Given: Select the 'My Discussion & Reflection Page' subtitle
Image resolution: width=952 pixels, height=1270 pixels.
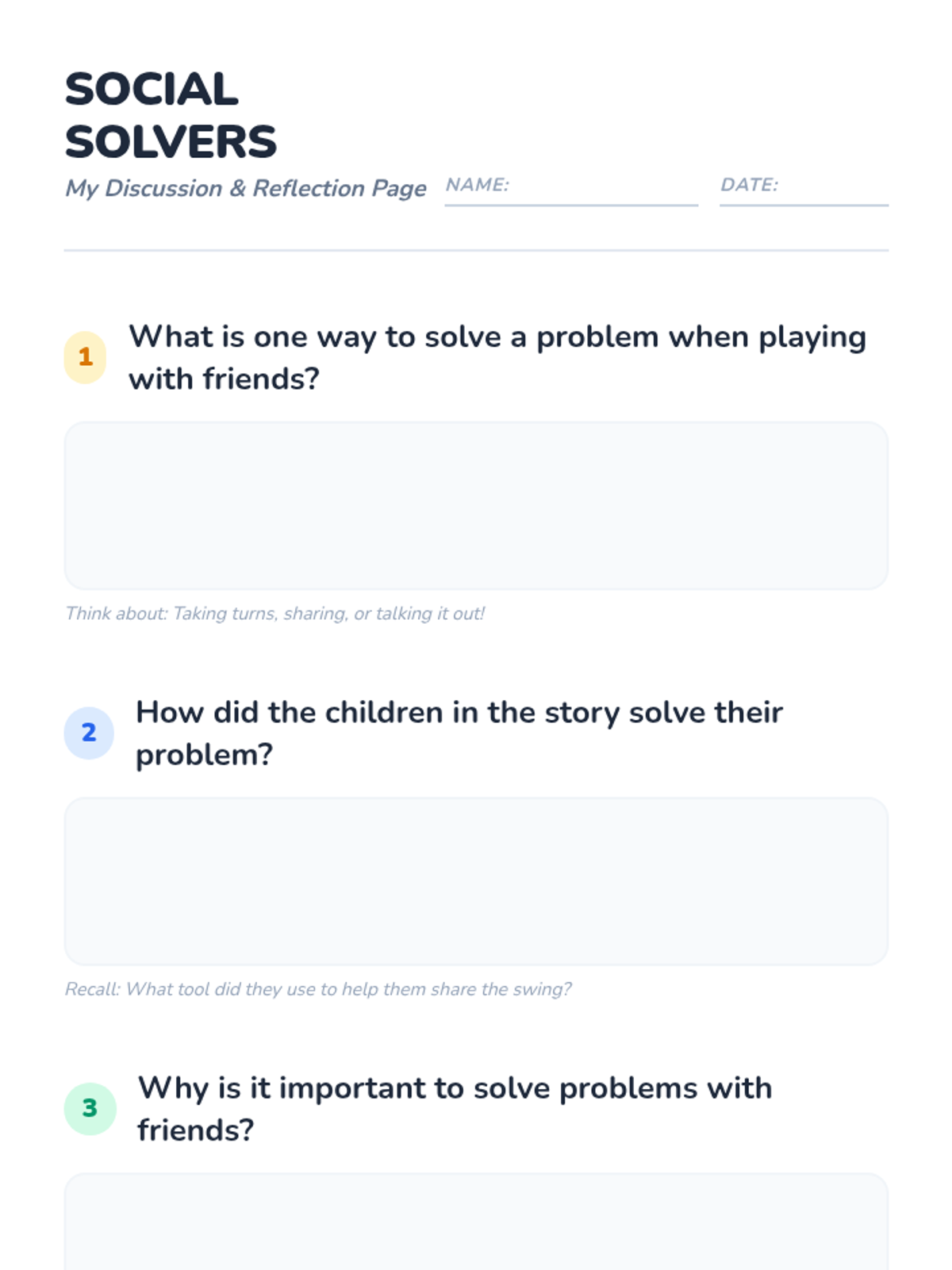Looking at the screenshot, I should pyautogui.click(x=245, y=188).
